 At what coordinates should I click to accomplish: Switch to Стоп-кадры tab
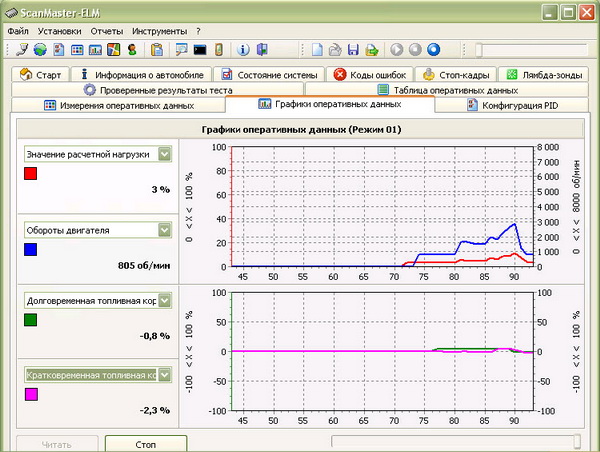click(456, 75)
